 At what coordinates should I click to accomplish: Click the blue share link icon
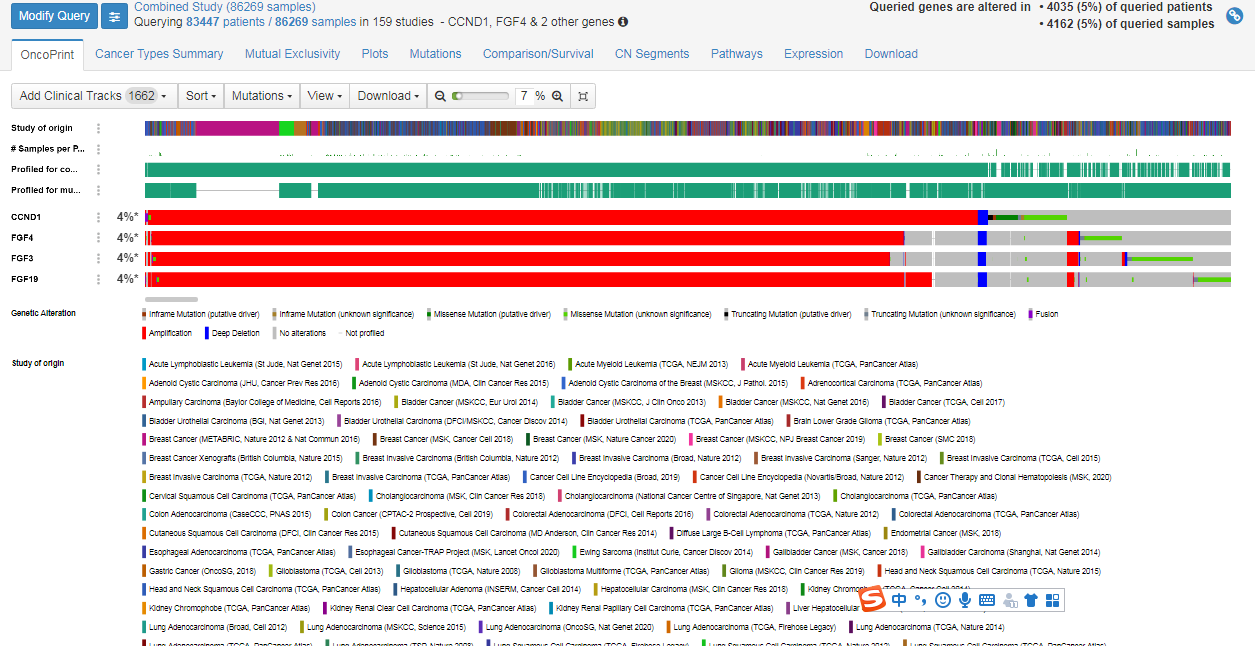point(1234,15)
